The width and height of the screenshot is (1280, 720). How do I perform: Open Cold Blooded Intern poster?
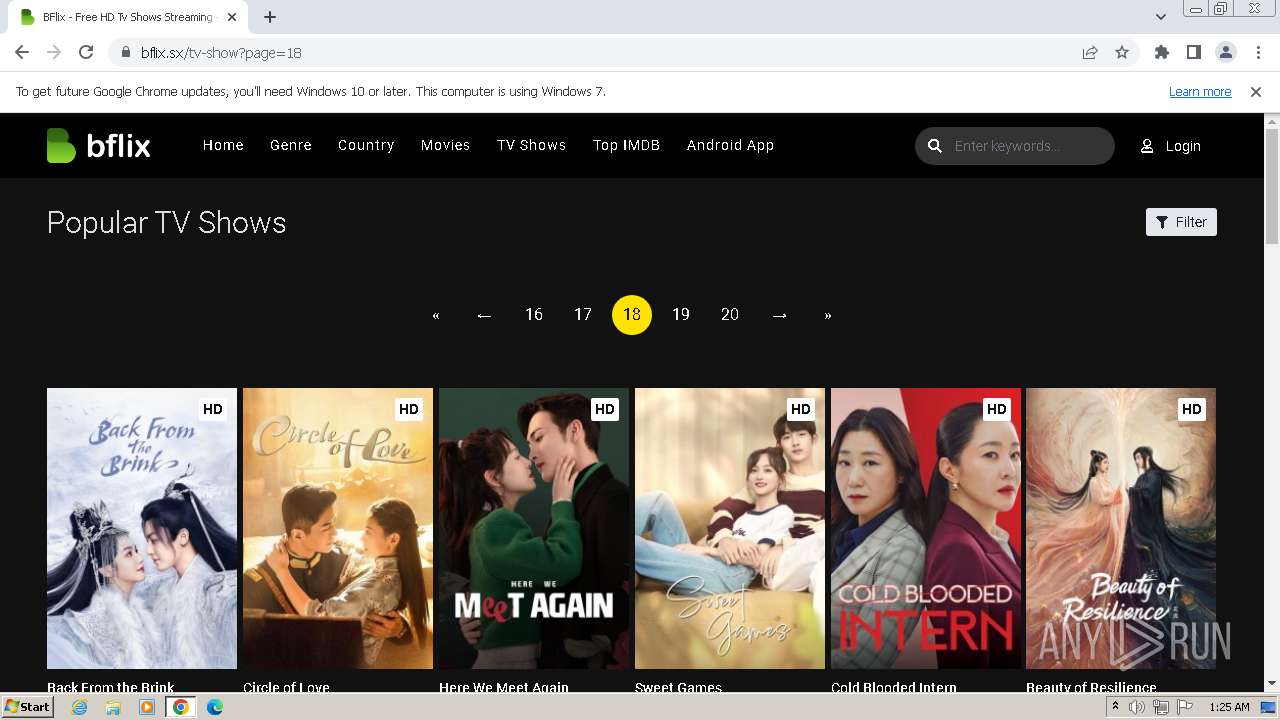pos(926,528)
